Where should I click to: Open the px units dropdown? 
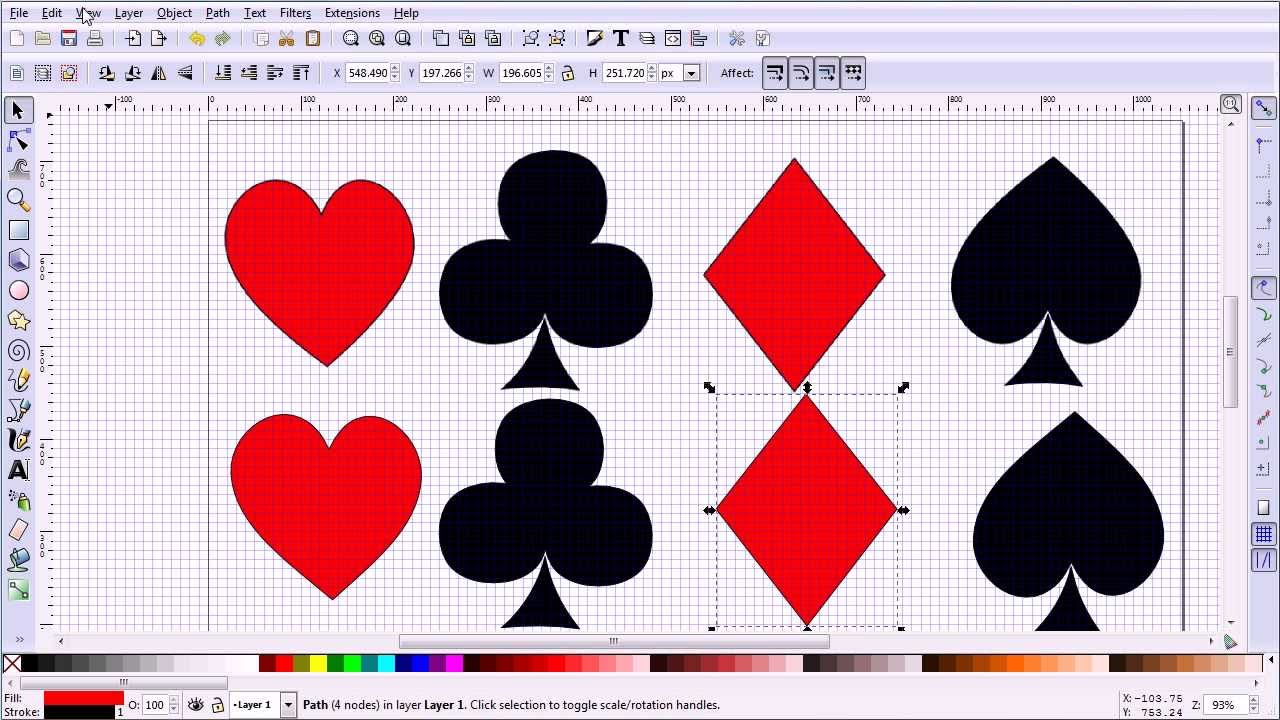[691, 73]
